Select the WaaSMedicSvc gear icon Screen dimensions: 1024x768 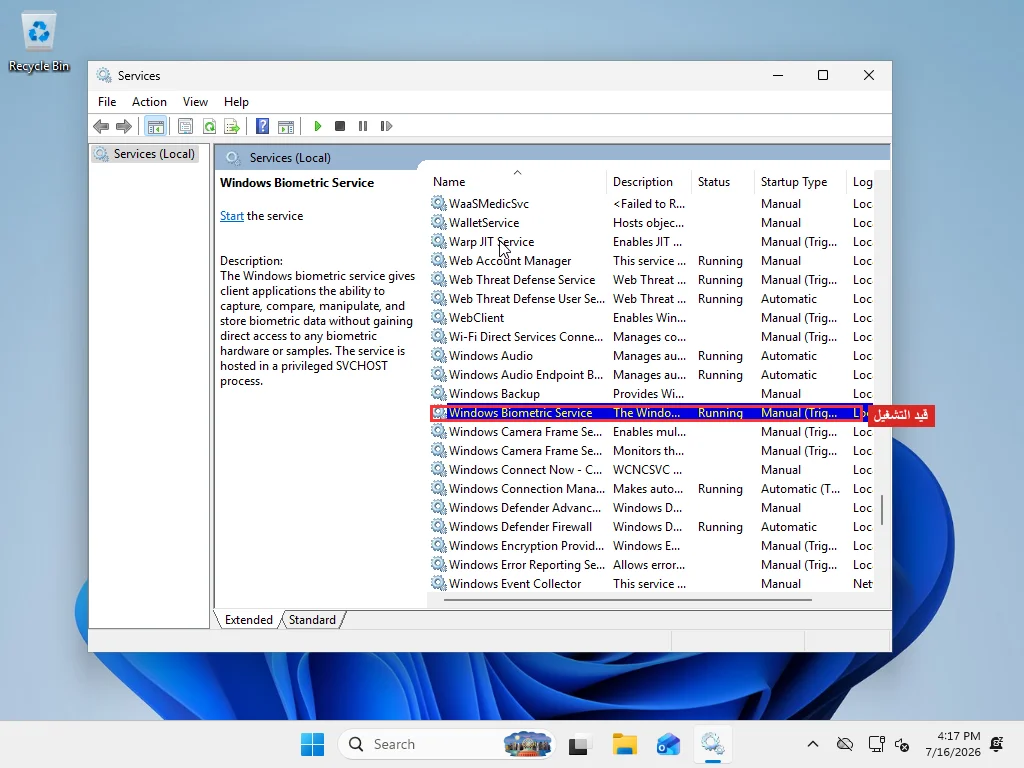pyautogui.click(x=439, y=203)
